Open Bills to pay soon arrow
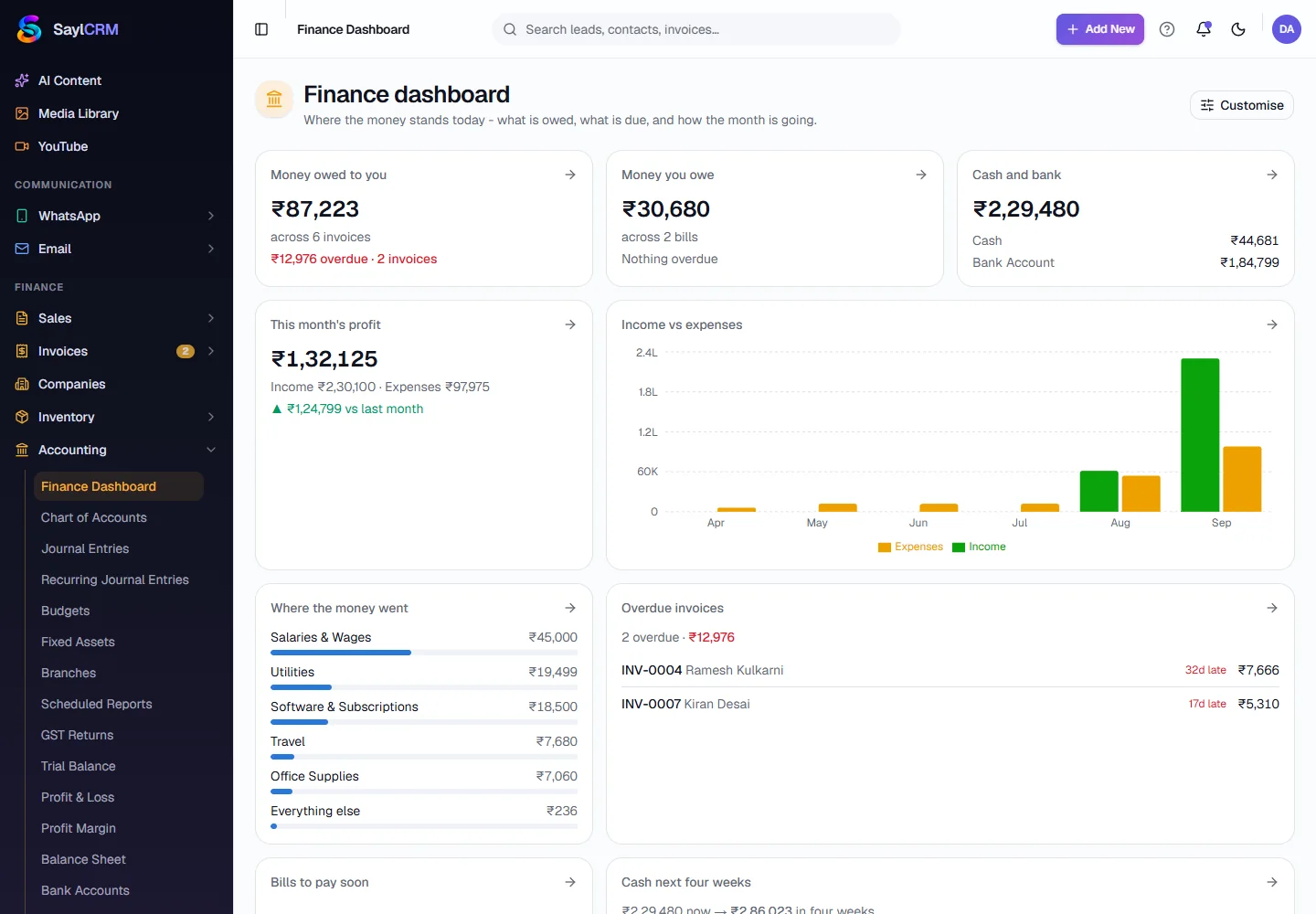Screen dimensions: 1316x914 [570, 882]
